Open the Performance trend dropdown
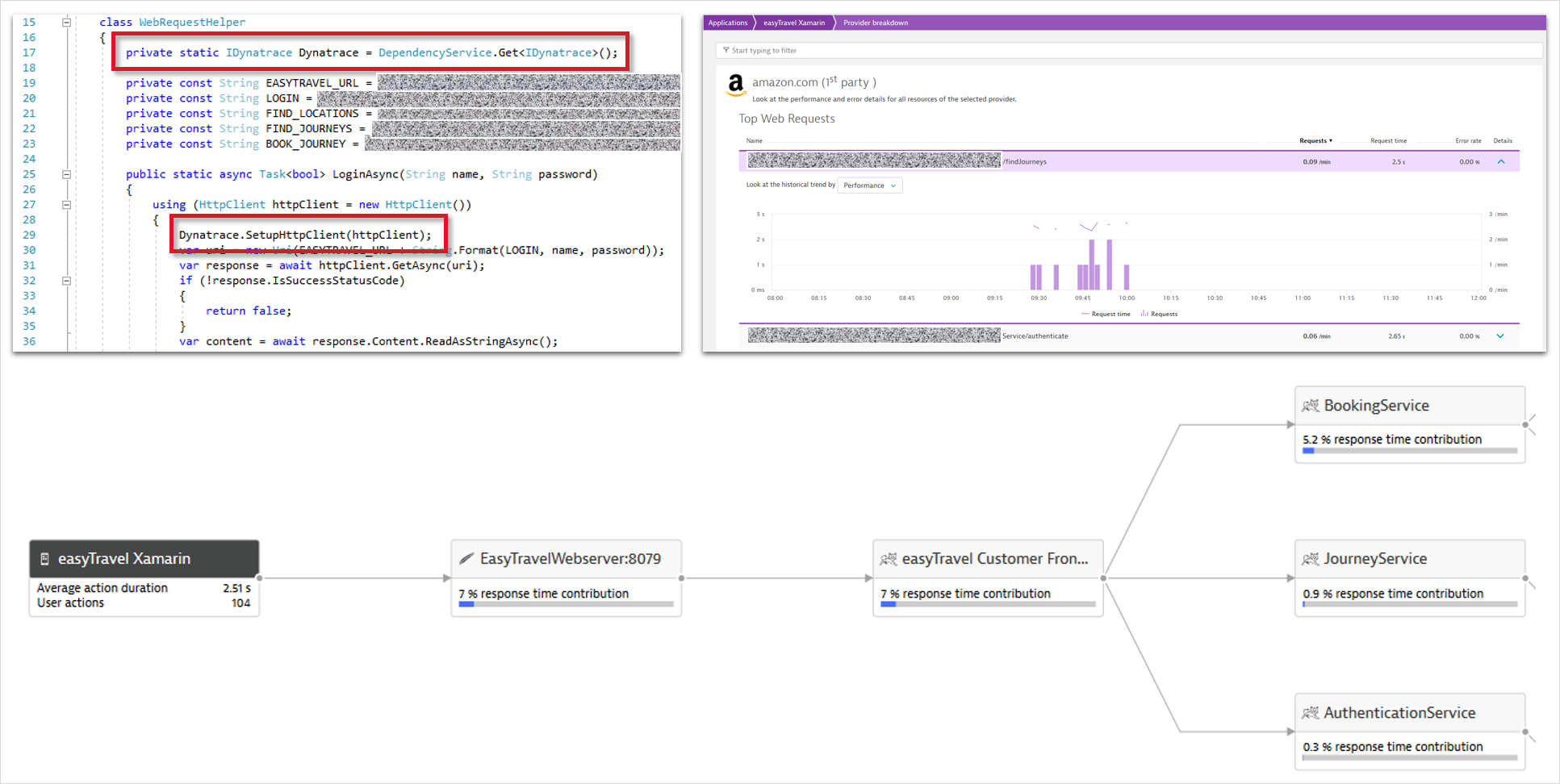The width and height of the screenshot is (1560, 784). pyautogui.click(x=870, y=186)
